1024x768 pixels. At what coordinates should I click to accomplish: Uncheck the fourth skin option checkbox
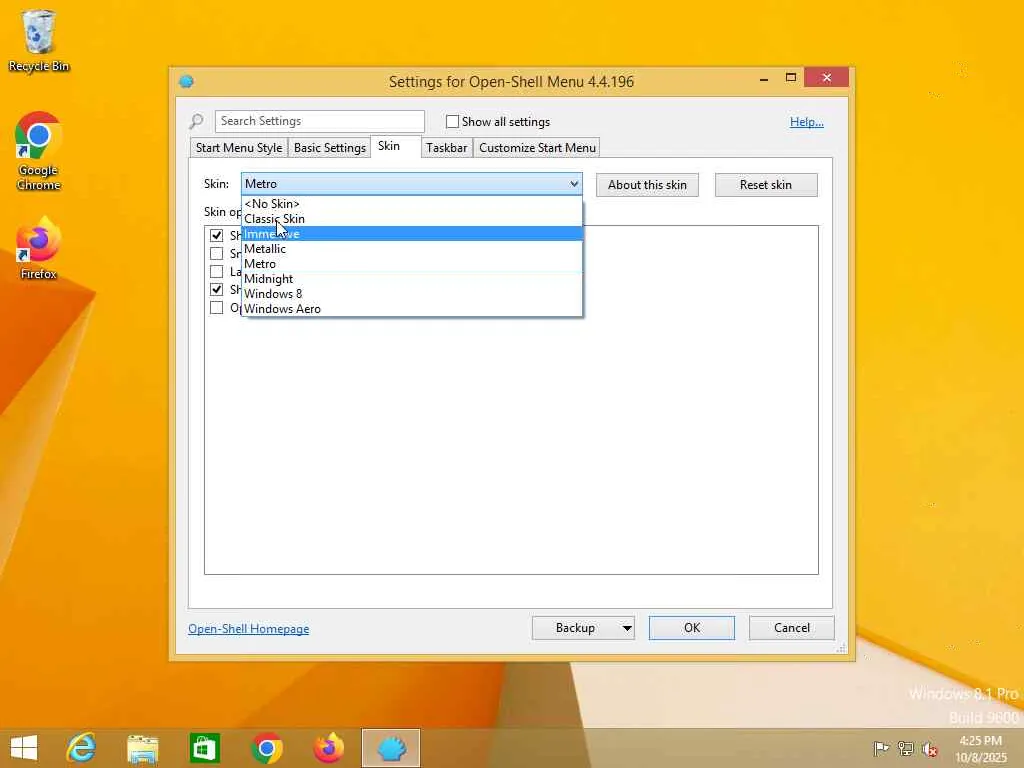pos(216,289)
